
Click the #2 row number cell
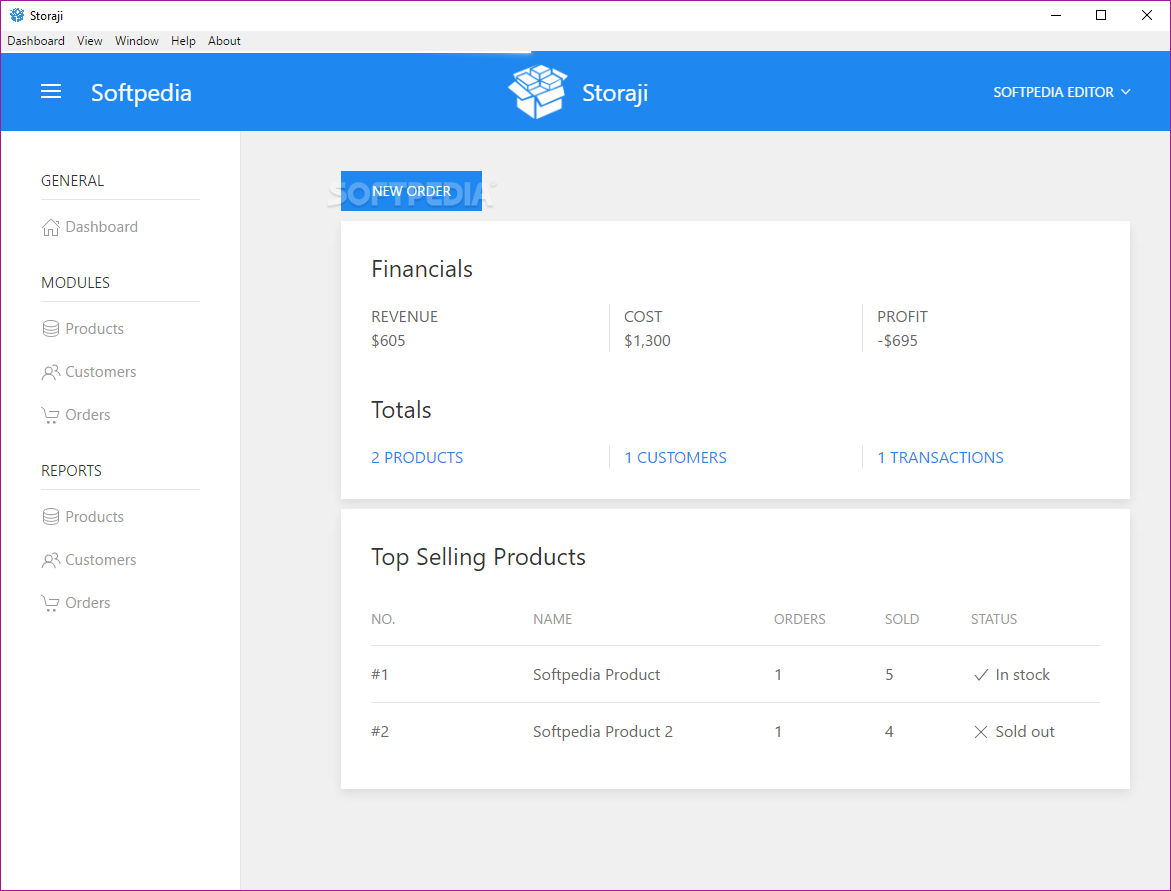click(380, 732)
